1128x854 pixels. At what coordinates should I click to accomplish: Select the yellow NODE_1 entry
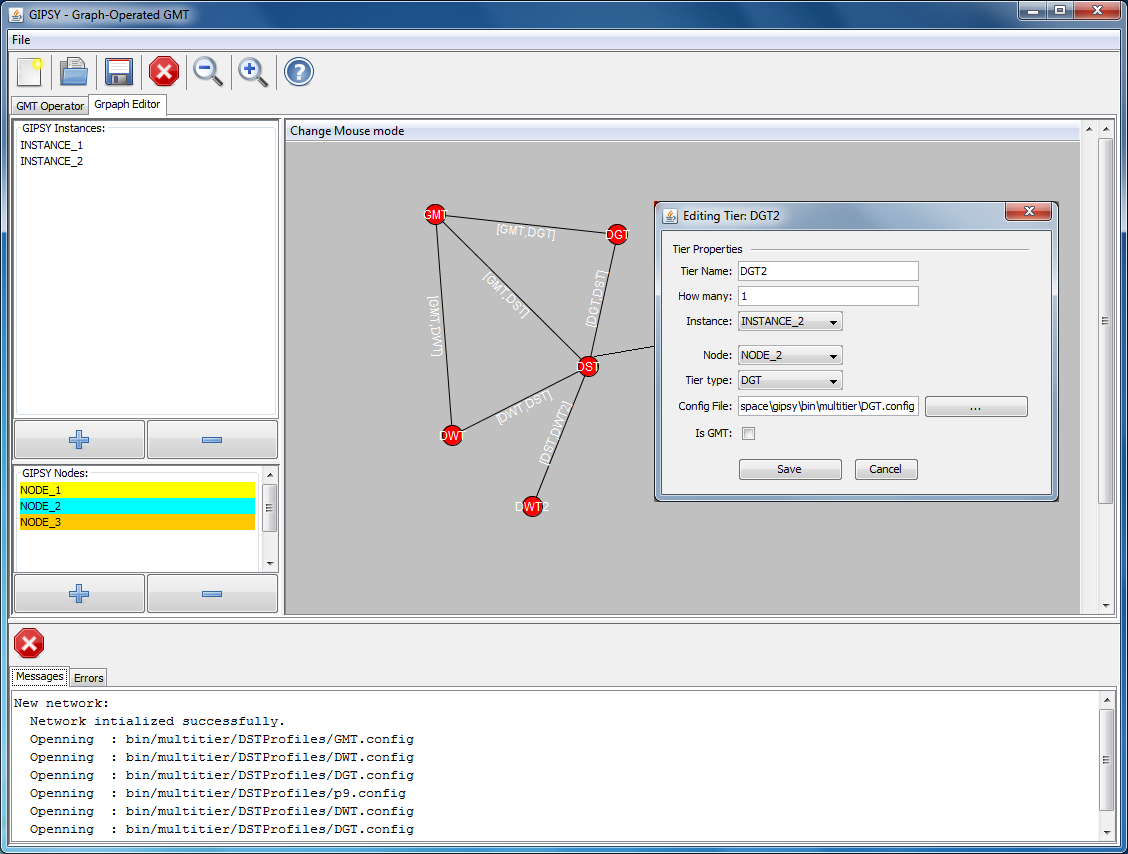(x=137, y=490)
